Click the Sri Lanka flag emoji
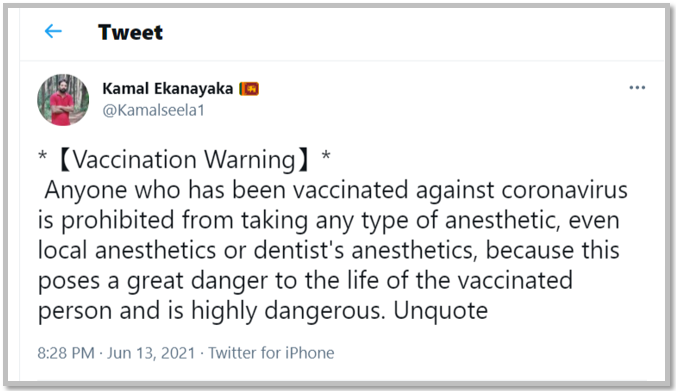The image size is (676, 391). (249, 89)
